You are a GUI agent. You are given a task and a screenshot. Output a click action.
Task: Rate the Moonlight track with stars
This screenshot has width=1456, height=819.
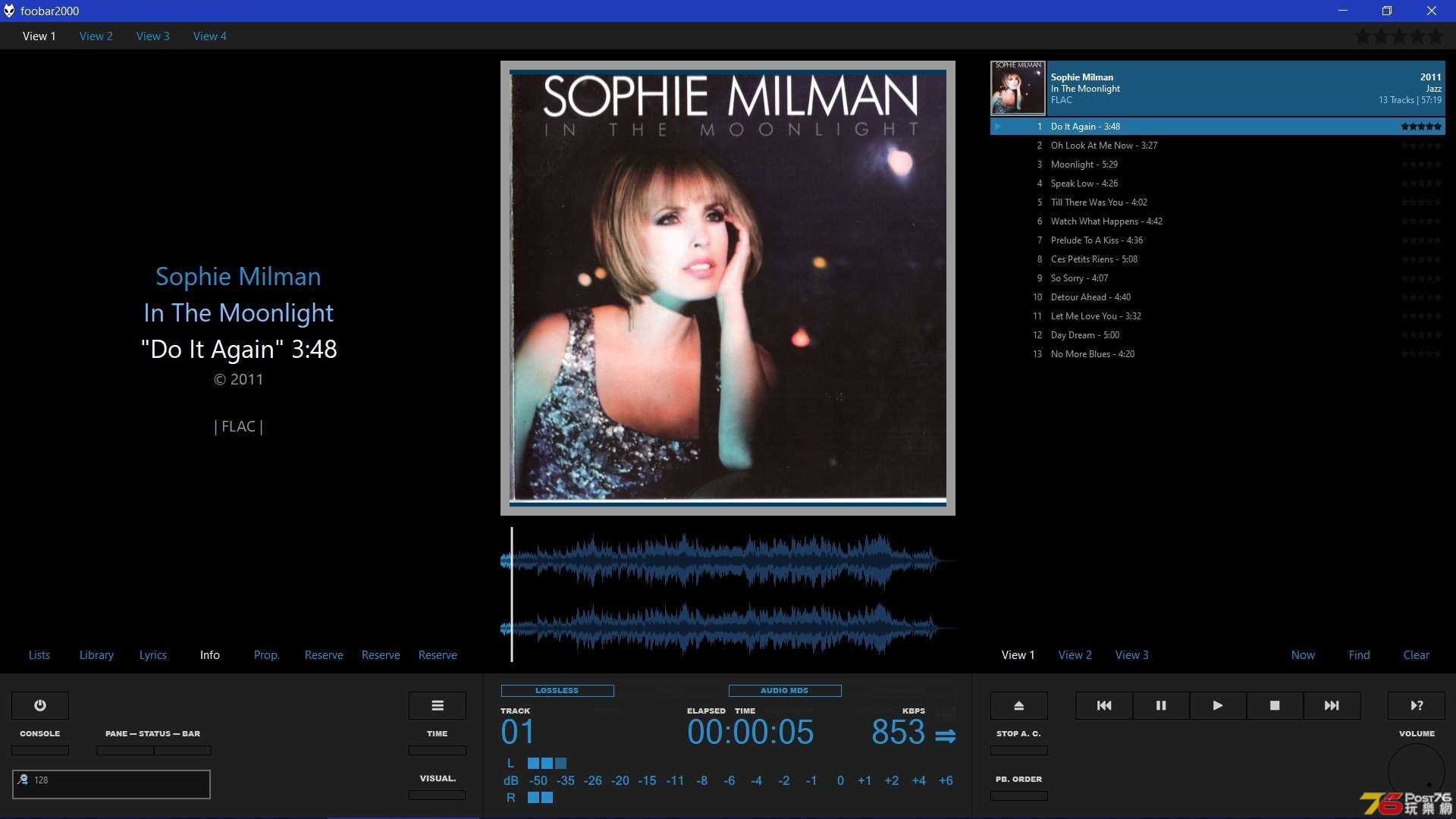point(1421,165)
